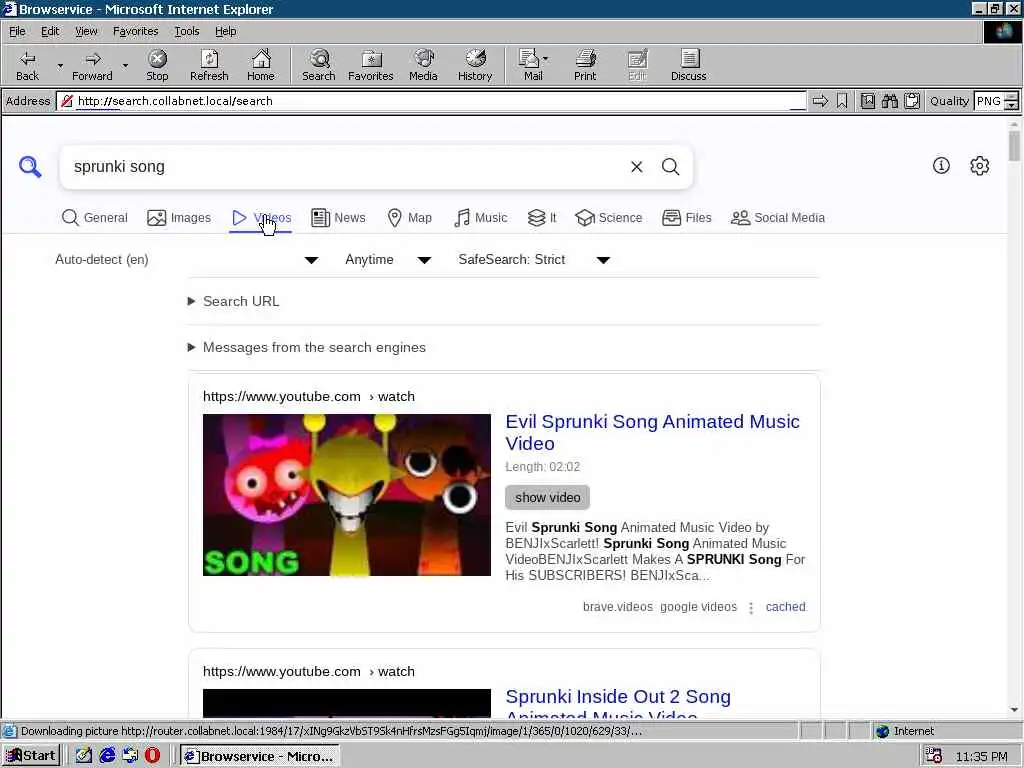Viewport: 1024px width, 768px height.
Task: Stop page loading with Stop button
Action: (x=157, y=65)
